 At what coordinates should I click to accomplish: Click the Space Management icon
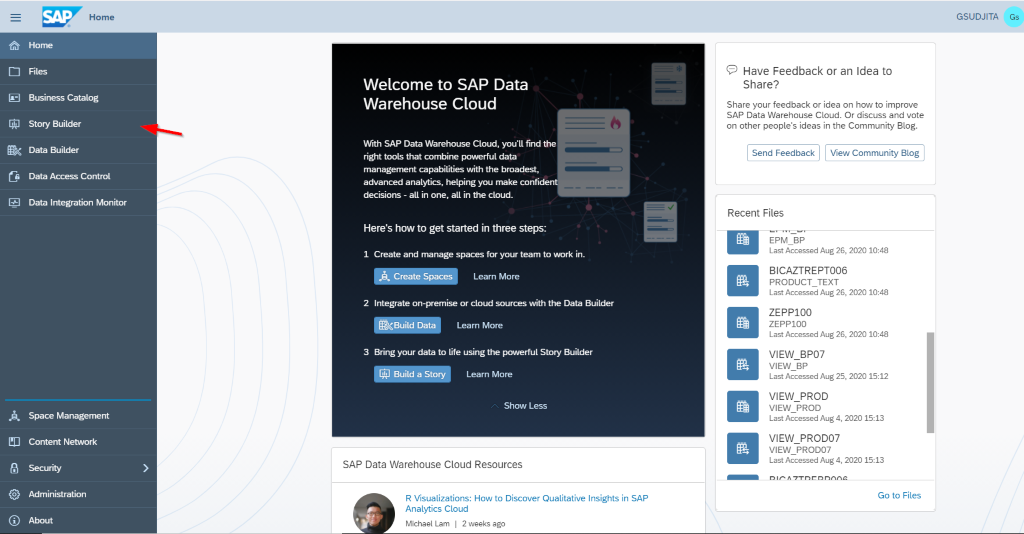point(14,416)
